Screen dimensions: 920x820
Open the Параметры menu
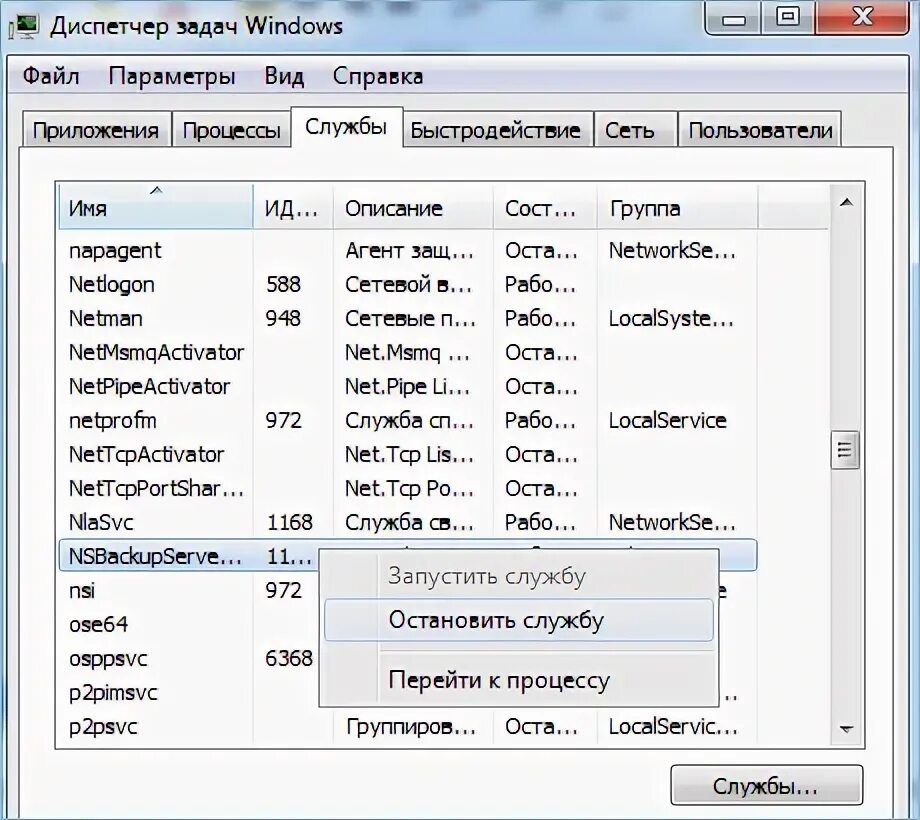[172, 77]
